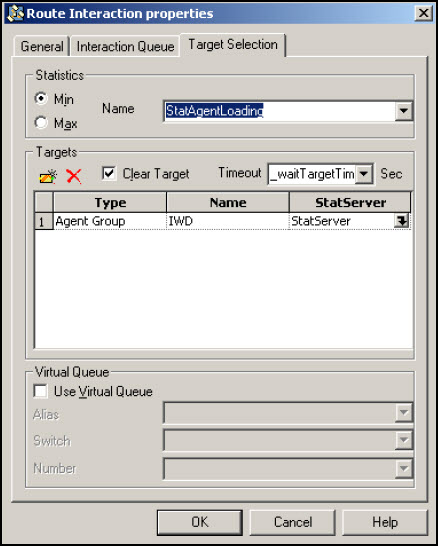
Task: Open the Alias dropdown arrow
Action: tap(404, 413)
